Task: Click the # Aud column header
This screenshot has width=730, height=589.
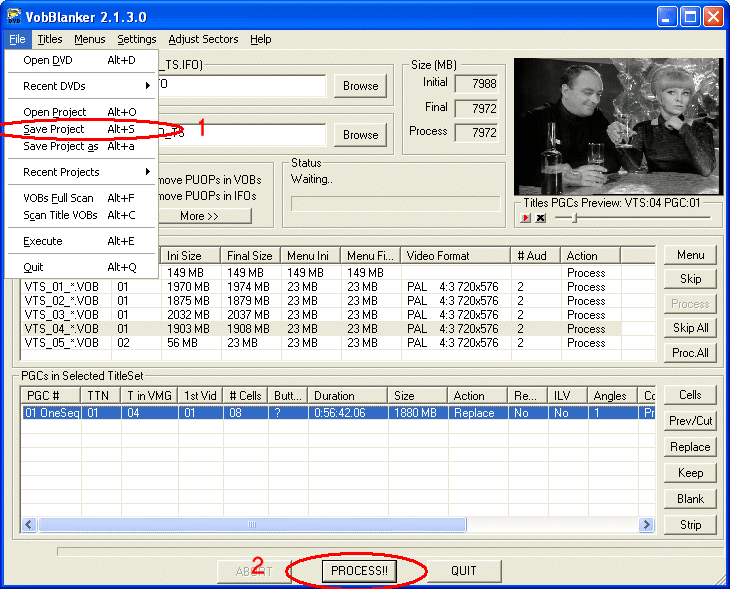Action: (535, 256)
